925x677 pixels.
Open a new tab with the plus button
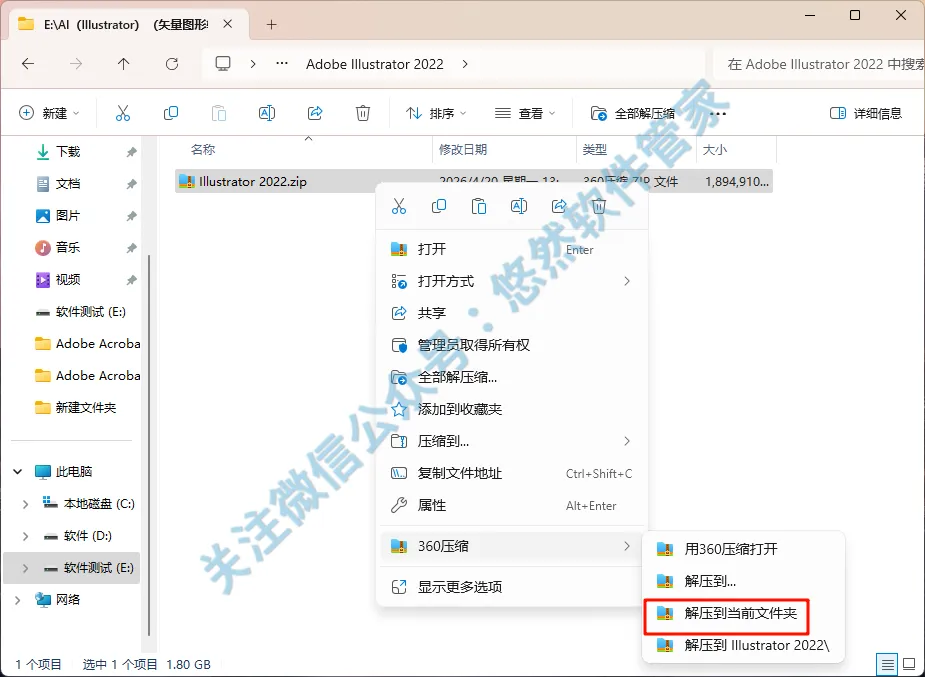271,25
